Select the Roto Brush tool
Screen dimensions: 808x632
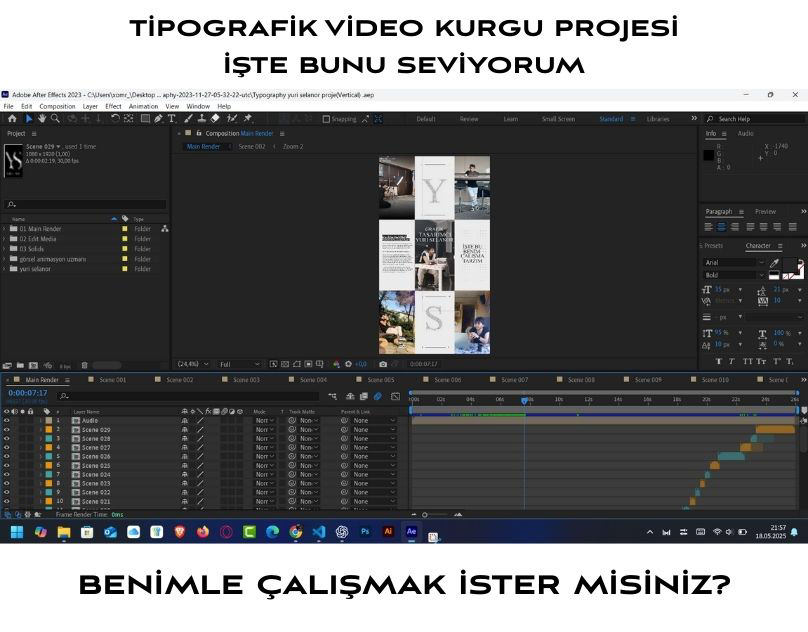(x=232, y=119)
